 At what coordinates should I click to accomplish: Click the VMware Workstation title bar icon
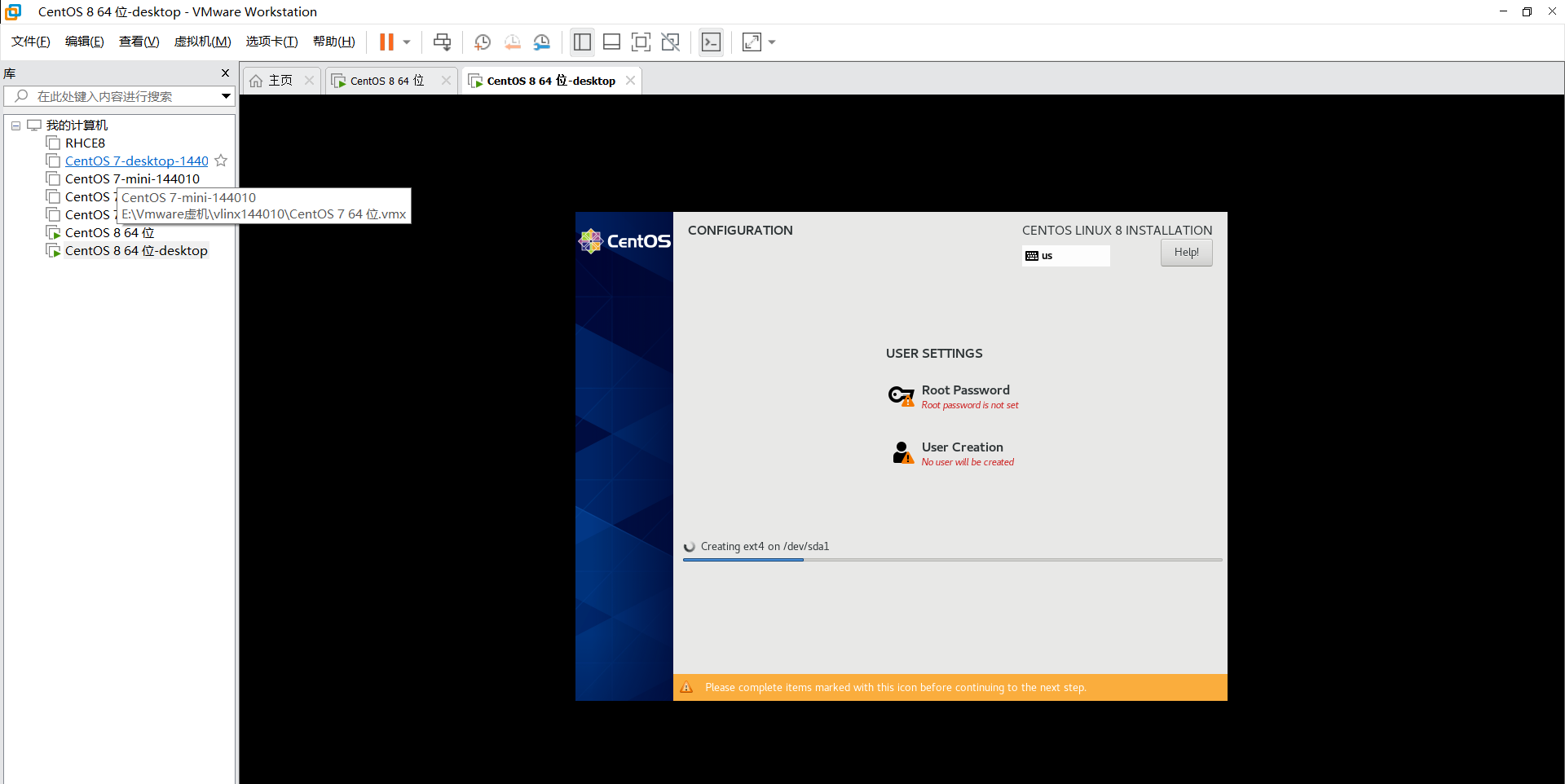pos(13,11)
